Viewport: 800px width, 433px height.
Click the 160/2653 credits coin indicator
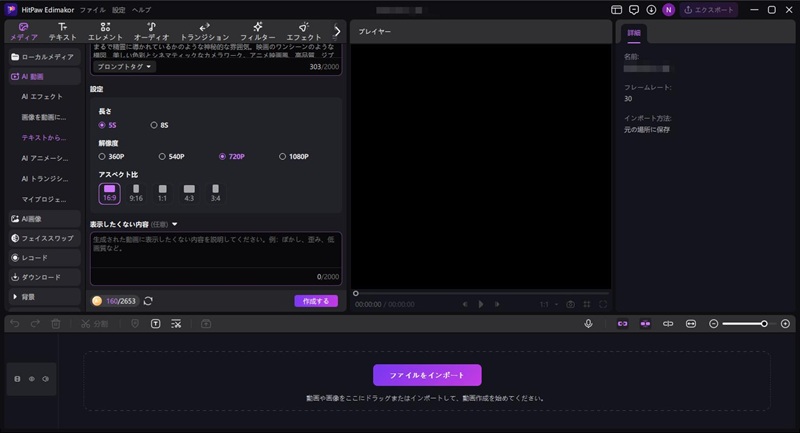[114, 301]
